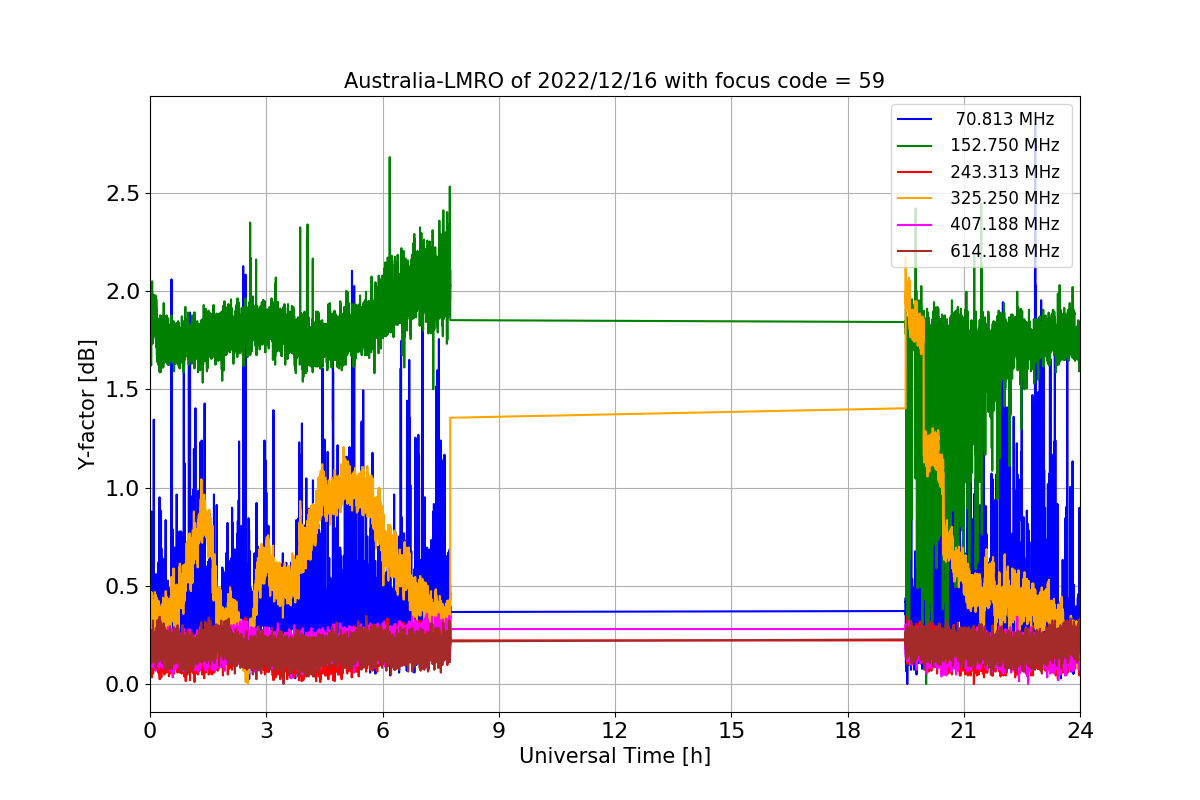Click the Universal Time [h] axis label
The image size is (1200, 800).
pyautogui.click(x=614, y=757)
